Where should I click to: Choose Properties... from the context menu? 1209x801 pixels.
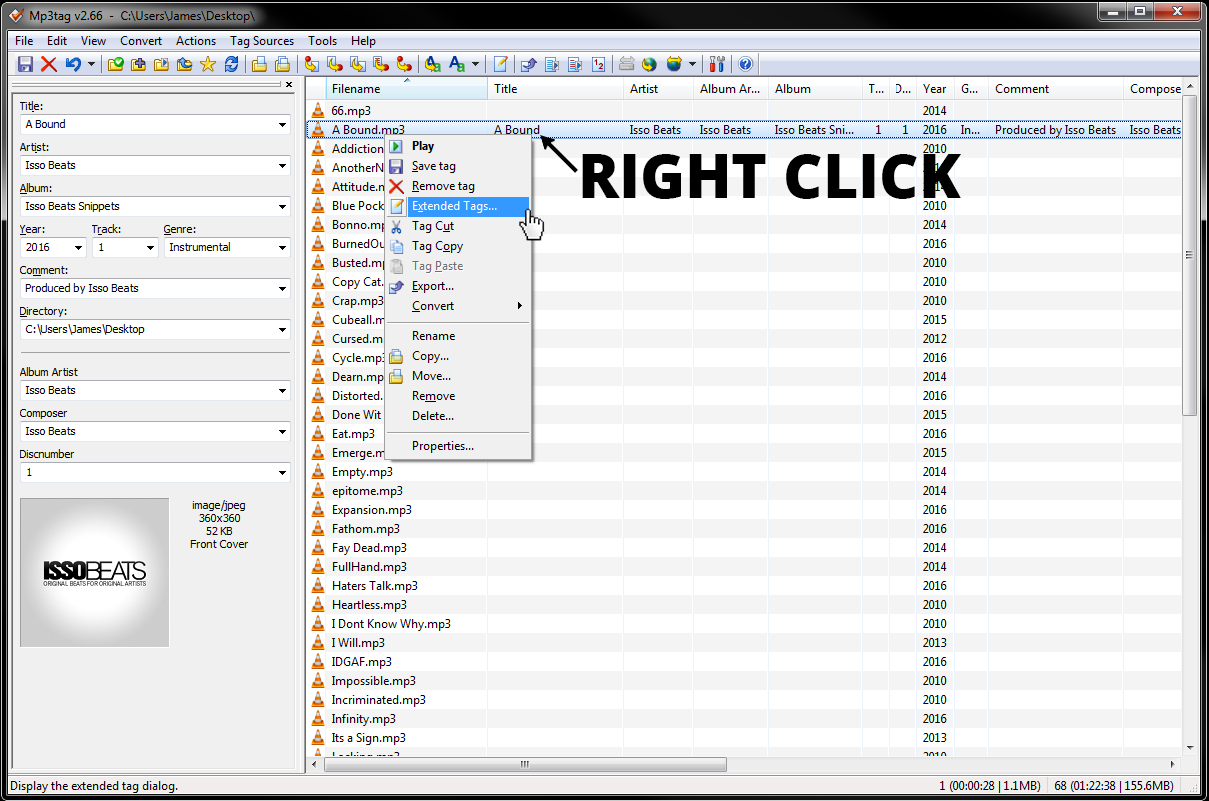[x=442, y=446]
